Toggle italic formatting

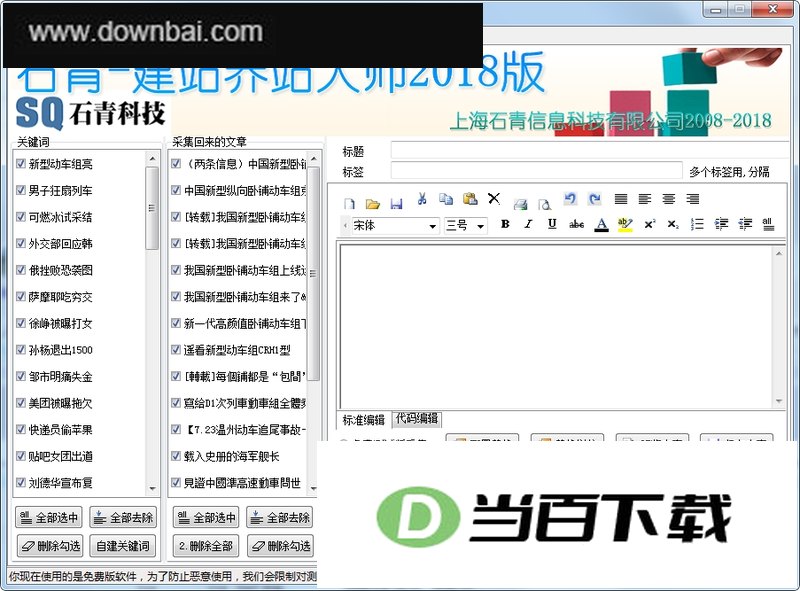click(529, 224)
